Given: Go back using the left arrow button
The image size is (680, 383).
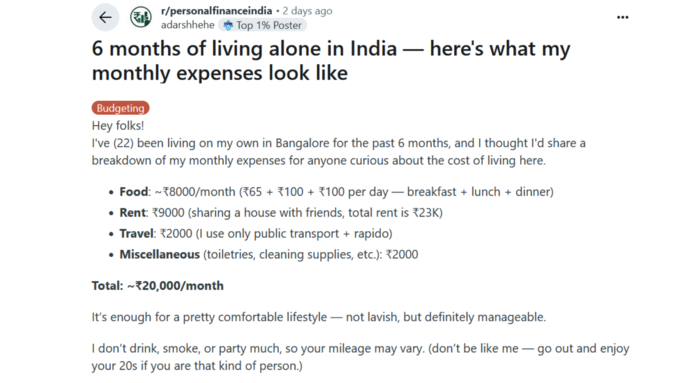Looking at the screenshot, I should [105, 17].
